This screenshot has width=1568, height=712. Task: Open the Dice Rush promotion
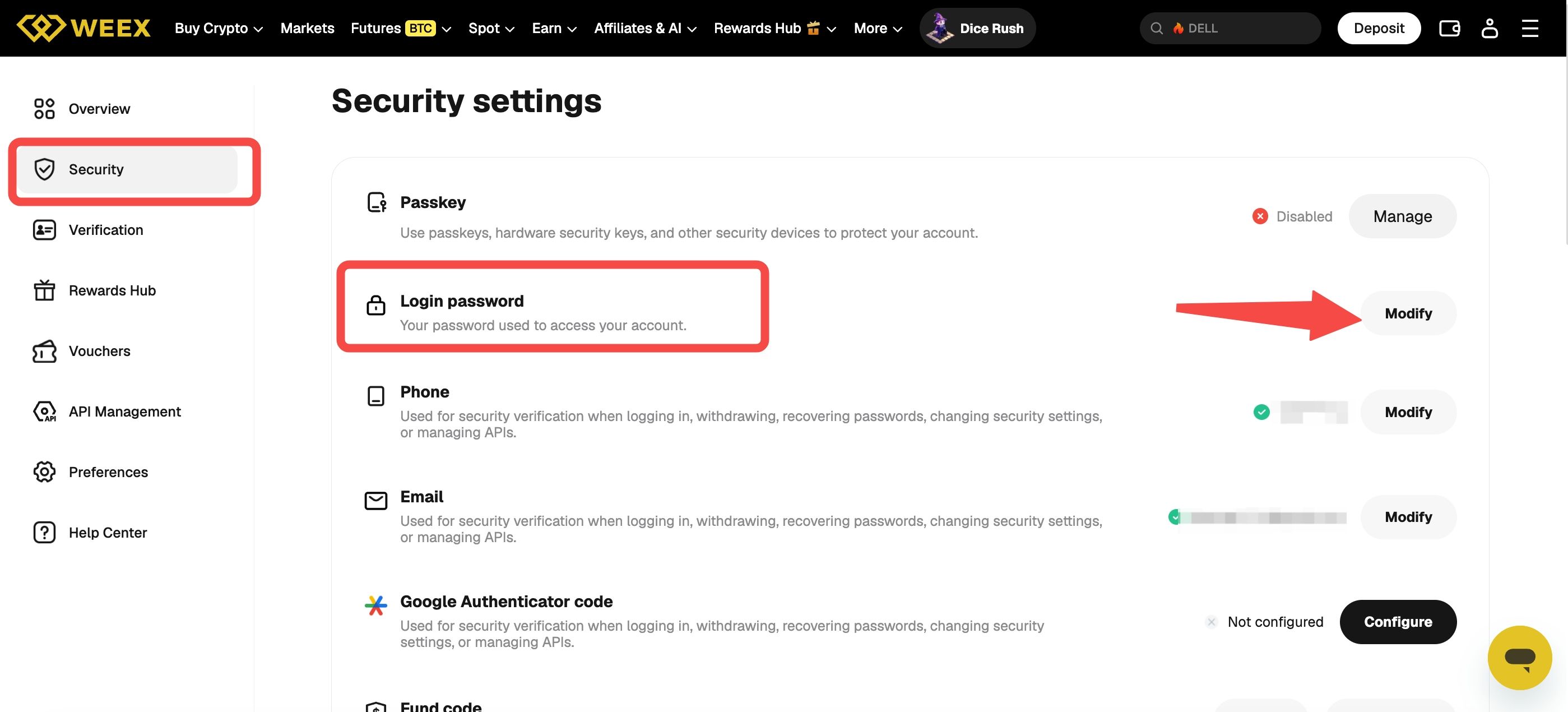[x=977, y=28]
